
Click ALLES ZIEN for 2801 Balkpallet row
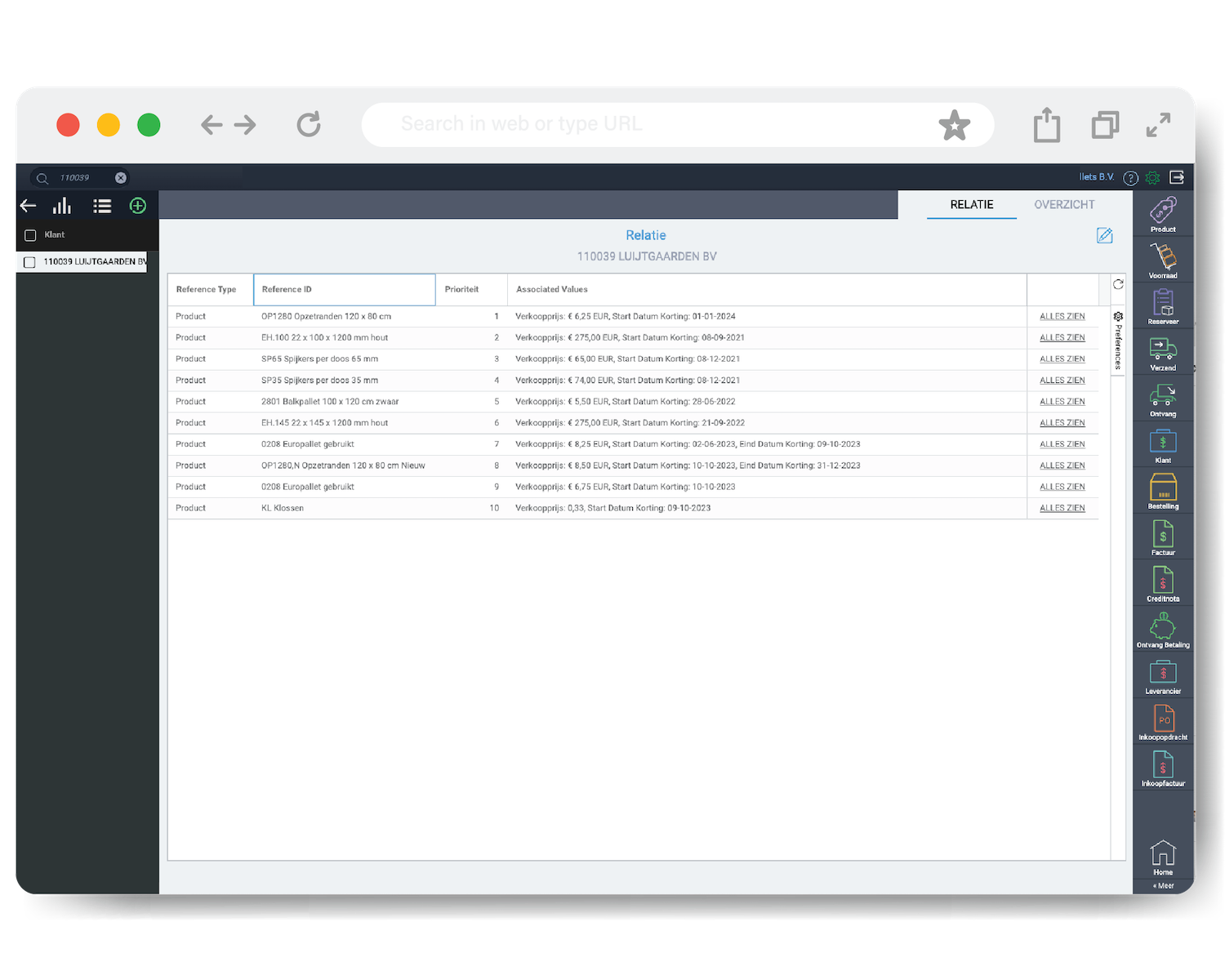click(x=1062, y=402)
